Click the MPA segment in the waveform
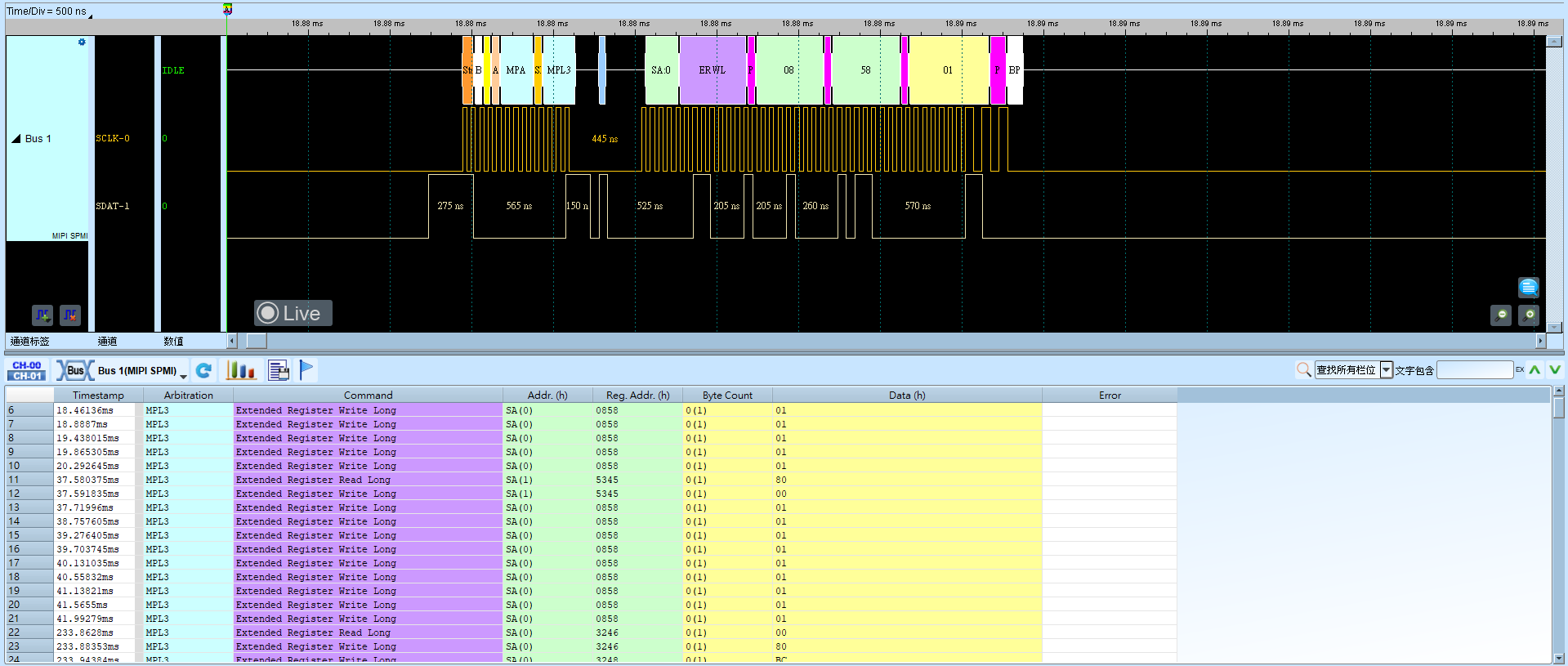This screenshot has width=1568, height=666. click(516, 70)
